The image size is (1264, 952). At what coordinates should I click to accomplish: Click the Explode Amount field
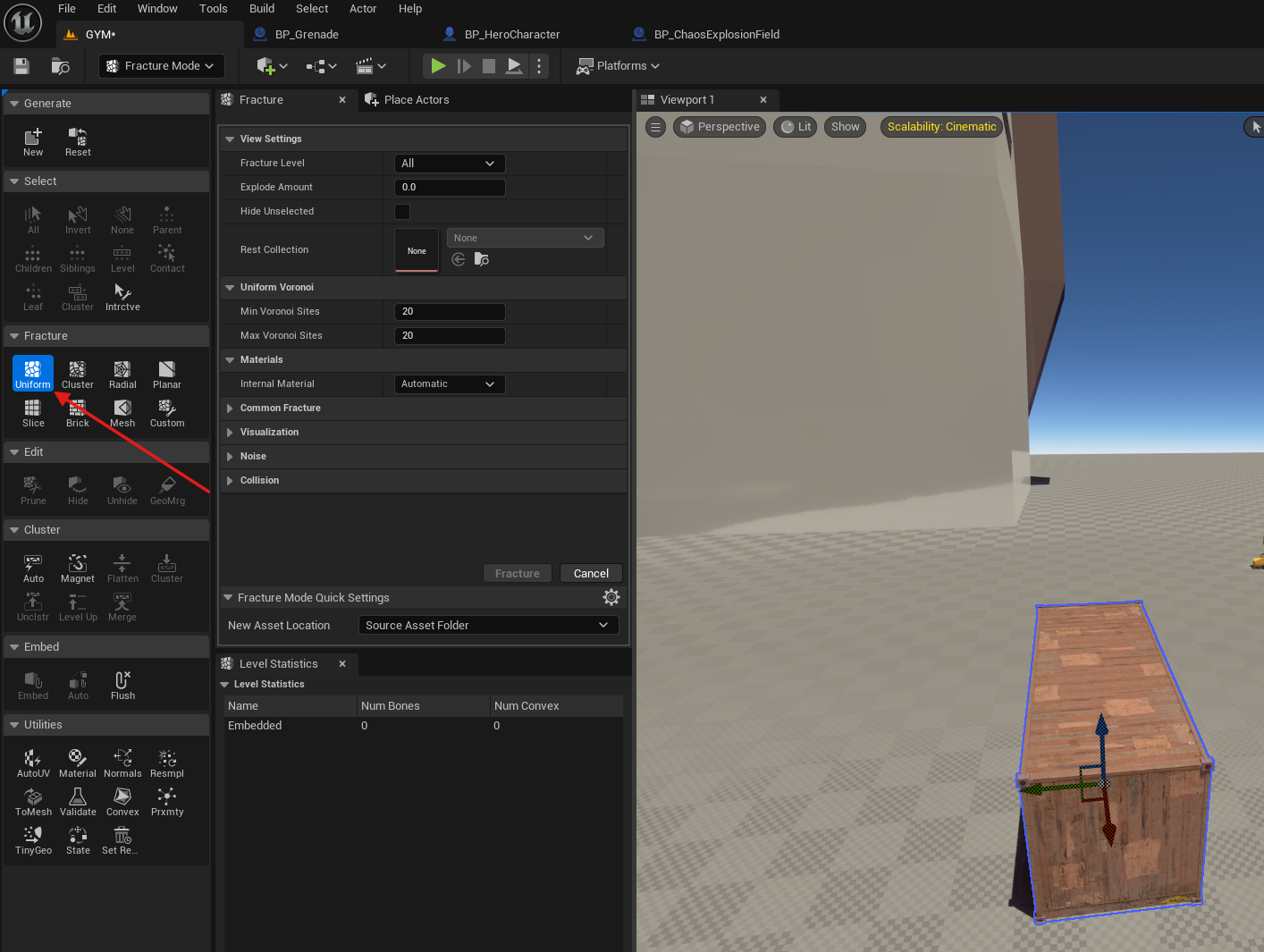click(450, 188)
